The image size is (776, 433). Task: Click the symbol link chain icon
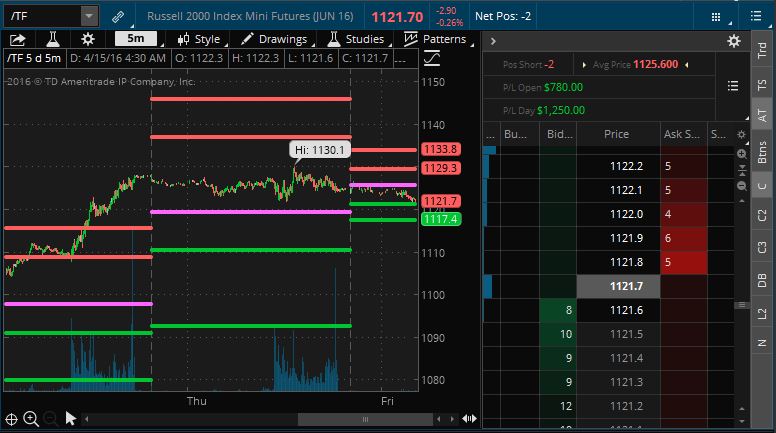point(118,17)
